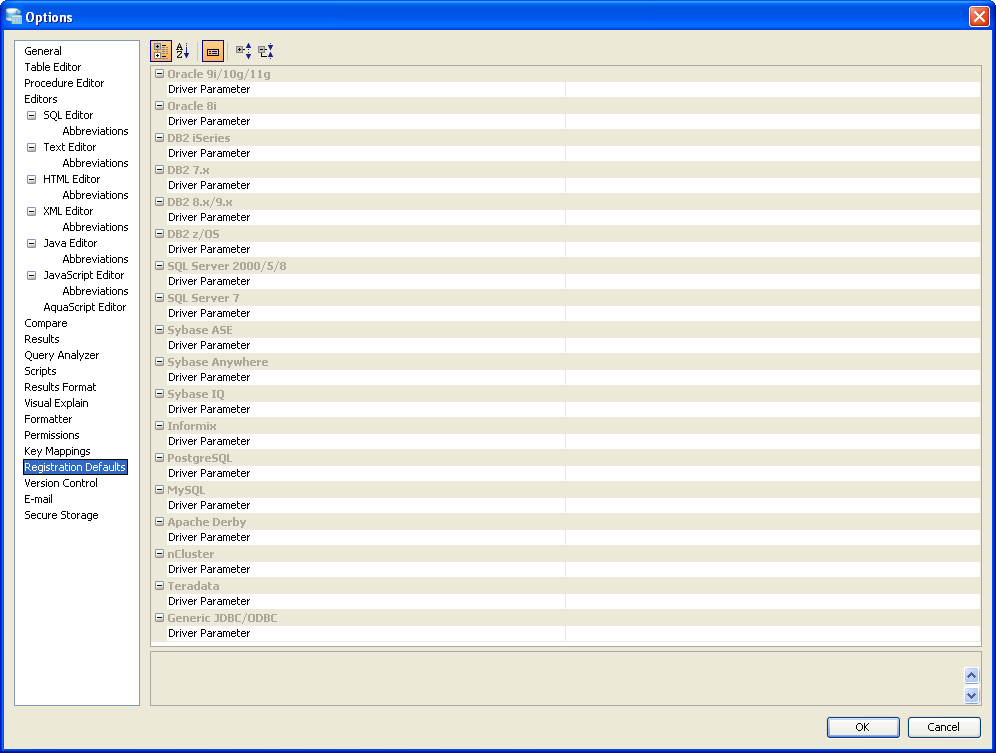
Task: Confirm settings with the OK button
Action: (x=863, y=727)
